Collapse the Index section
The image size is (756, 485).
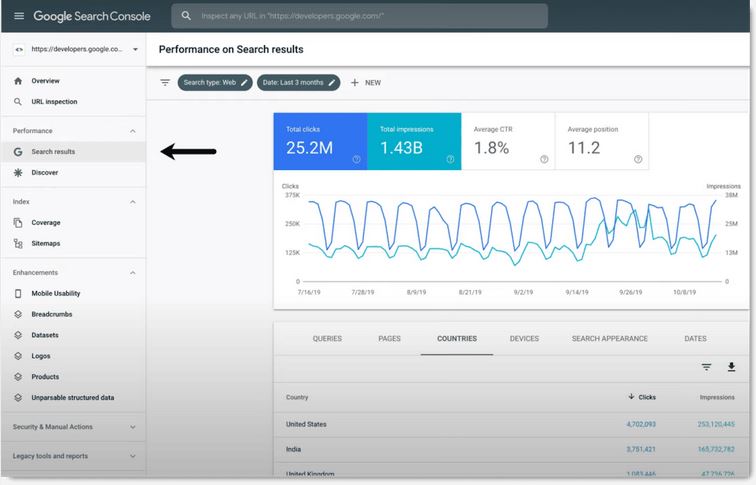133,202
